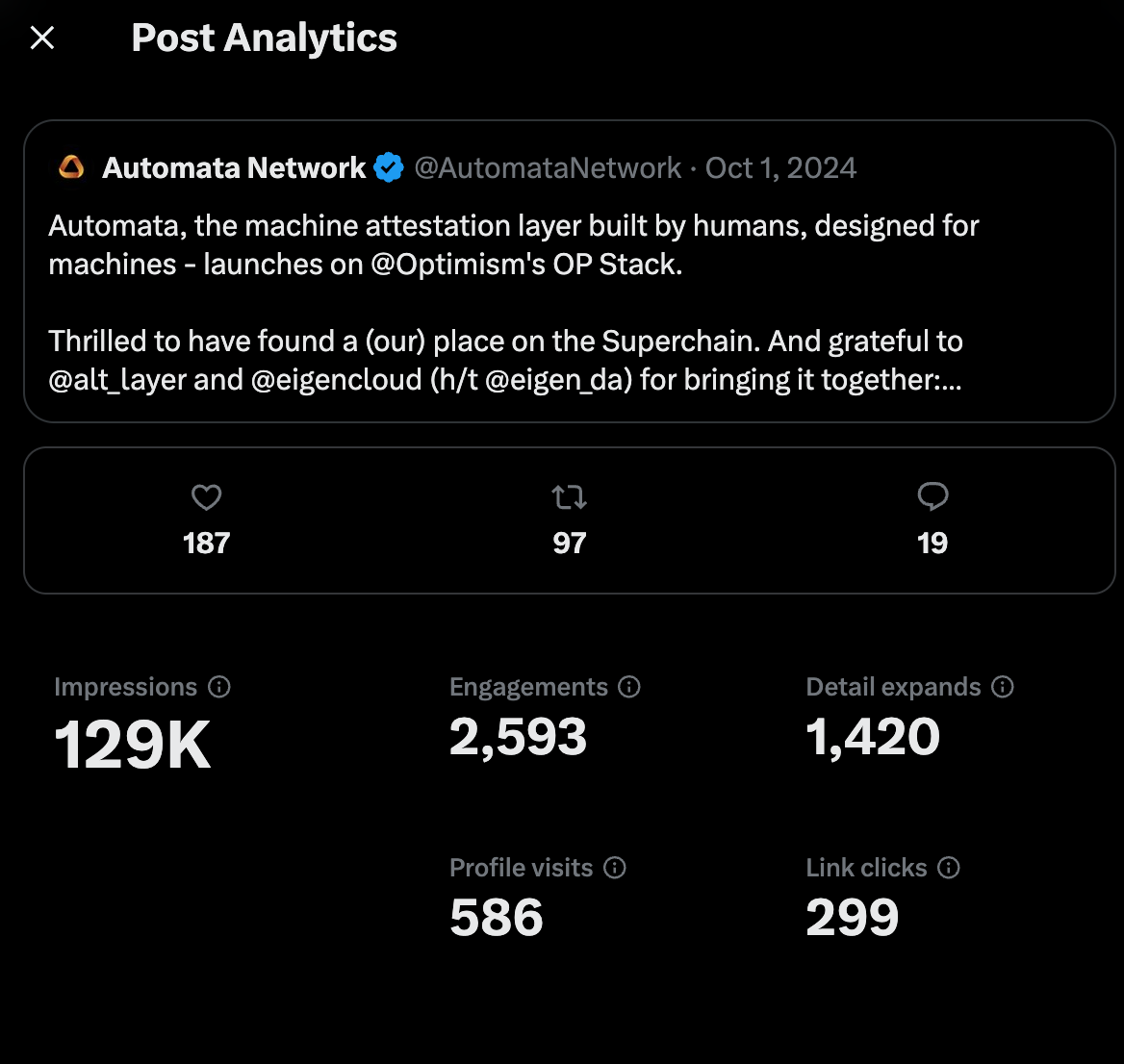Image resolution: width=1124 pixels, height=1064 pixels.
Task: Close the Post Analytics panel
Action: [42, 38]
